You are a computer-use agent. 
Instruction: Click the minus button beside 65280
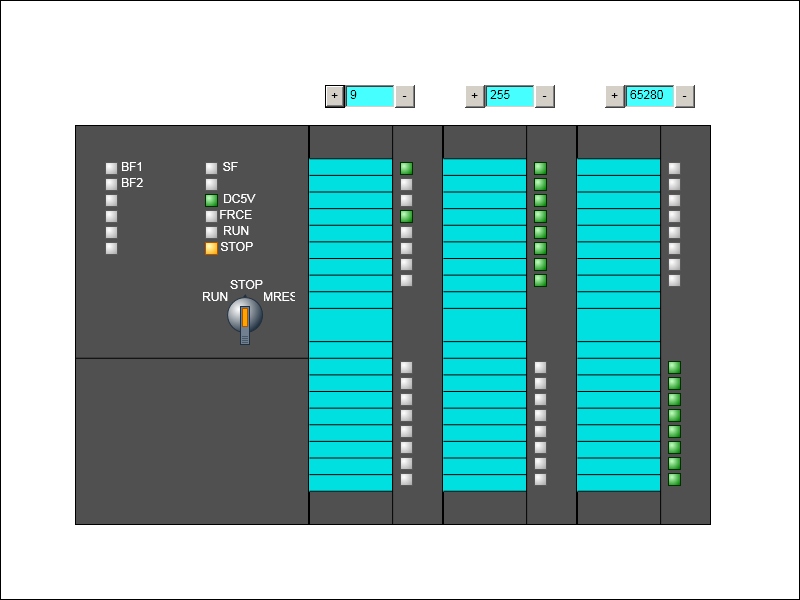[x=684, y=96]
